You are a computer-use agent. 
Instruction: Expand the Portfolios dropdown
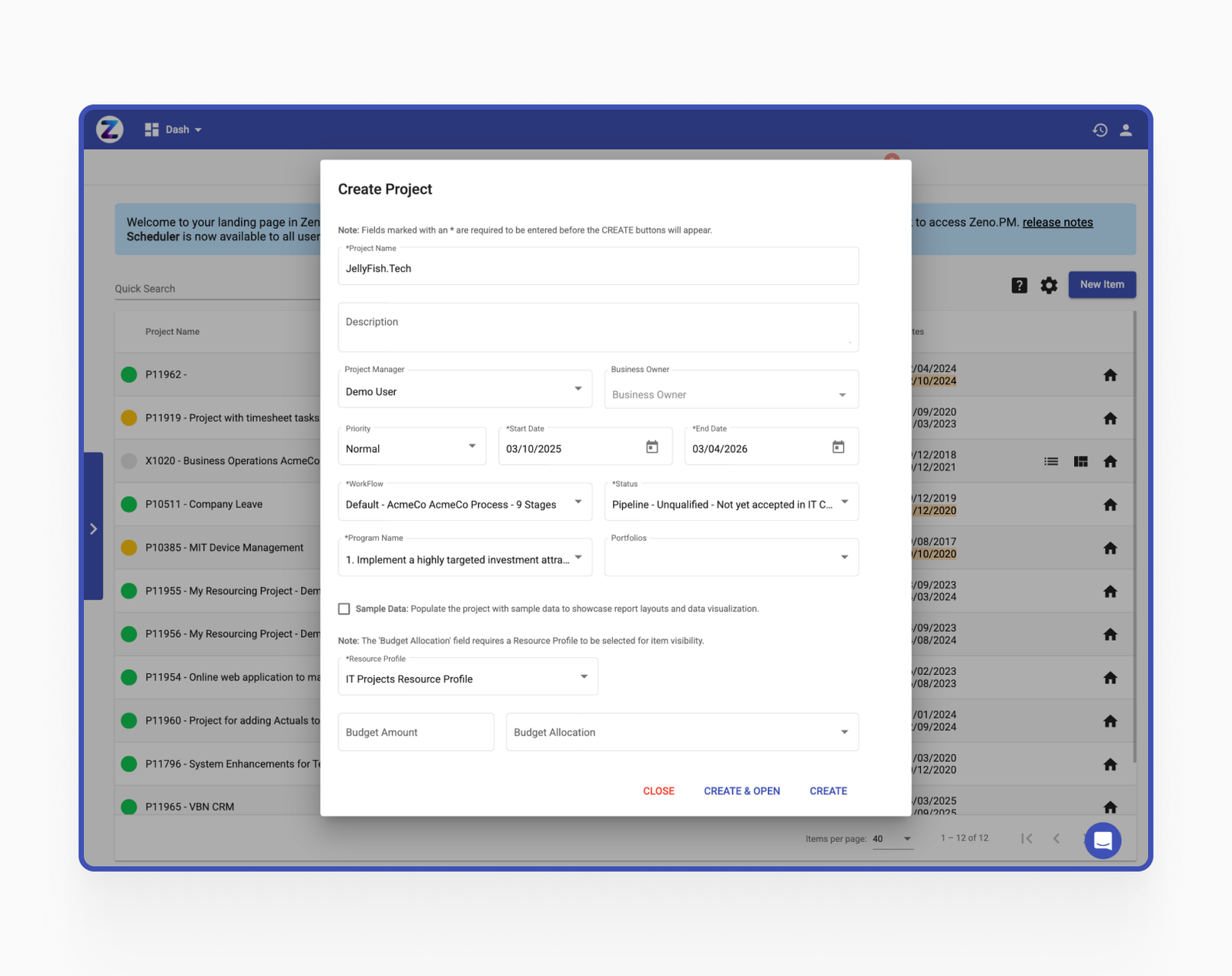click(x=842, y=557)
